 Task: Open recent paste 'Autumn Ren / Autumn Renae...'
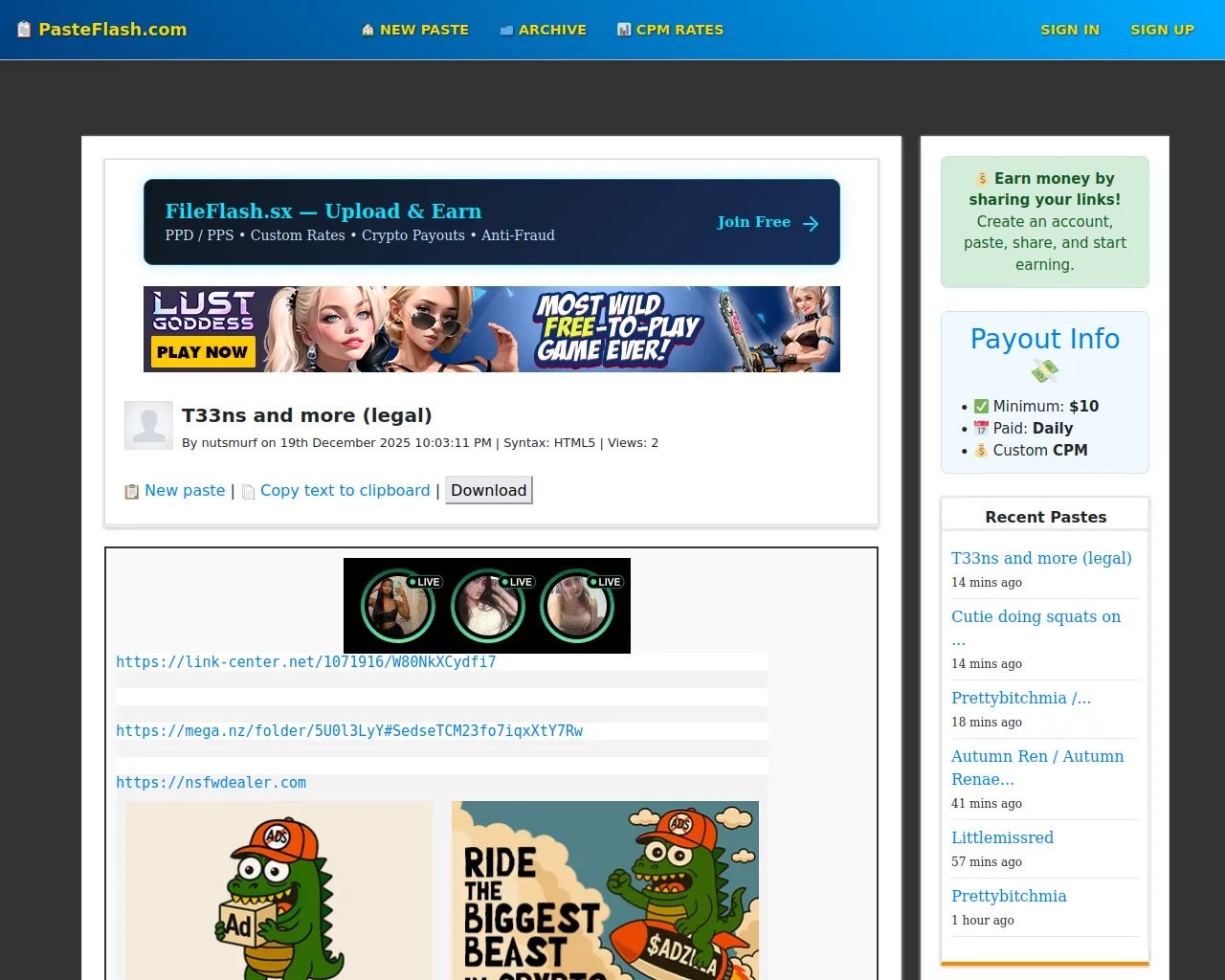coord(1037,768)
